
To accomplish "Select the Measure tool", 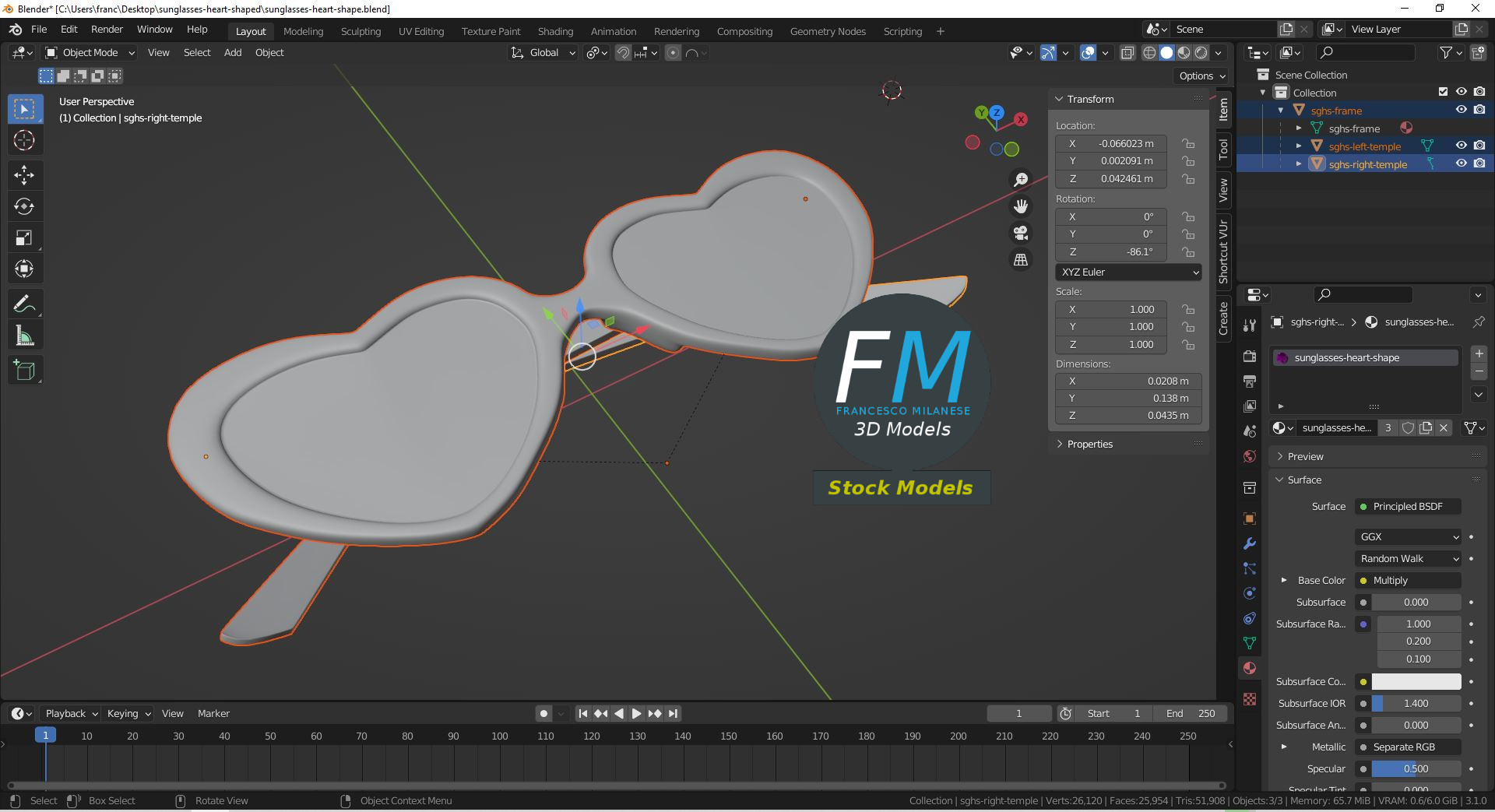I will 24,336.
